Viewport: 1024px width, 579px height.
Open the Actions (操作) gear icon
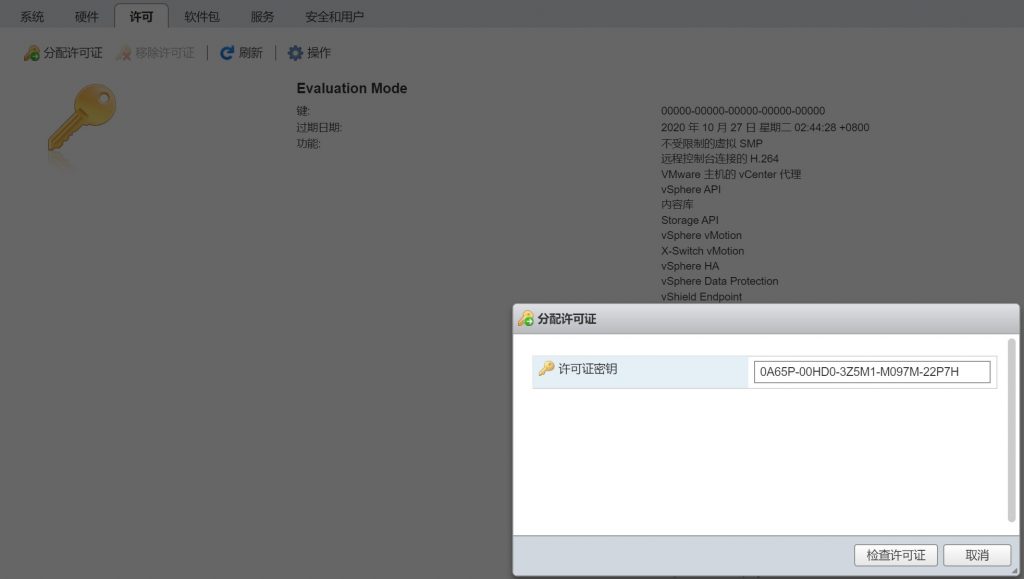click(x=295, y=53)
